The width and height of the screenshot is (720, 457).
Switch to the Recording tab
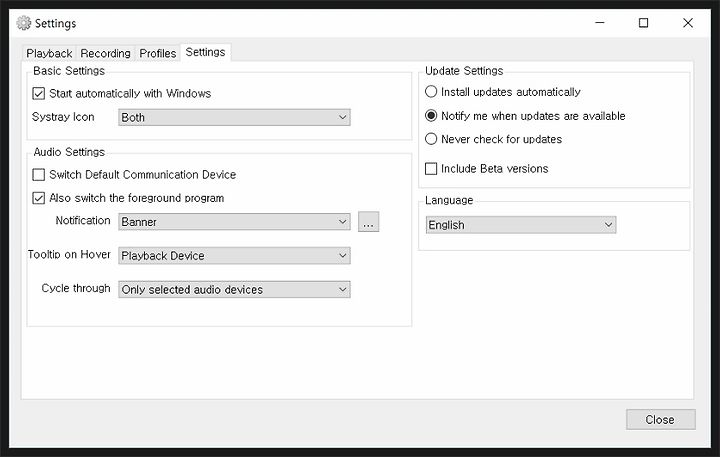pos(106,53)
